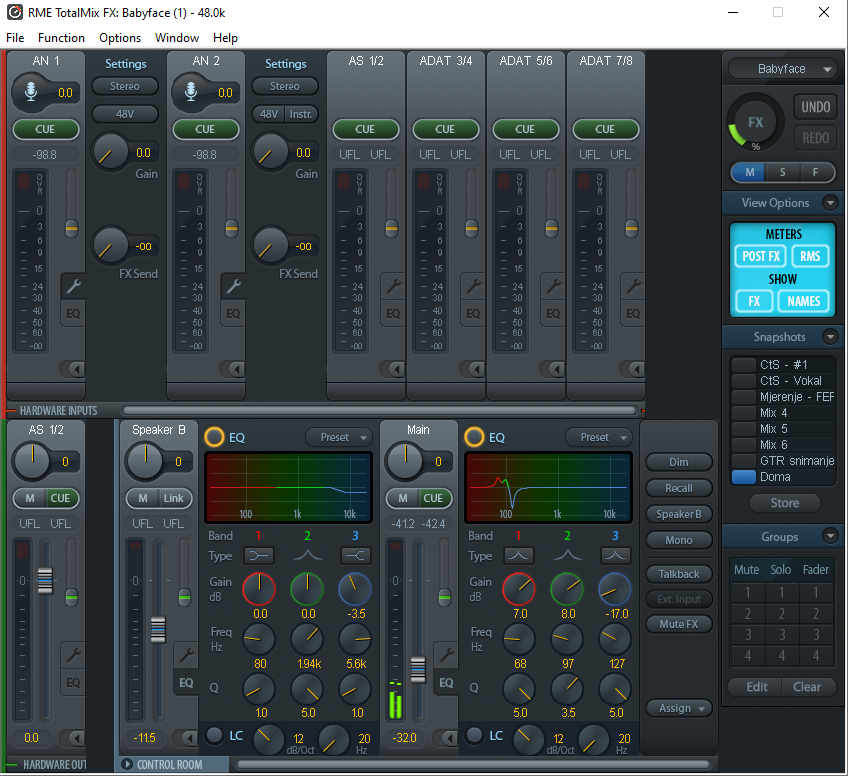Screen dimensions: 848x776
Task: Collapse AS 1/2 input channel arrow
Action: pos(392,369)
